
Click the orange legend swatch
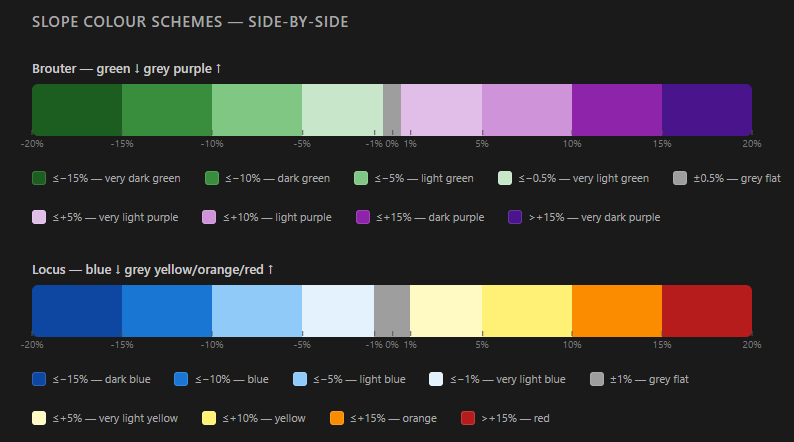tap(337, 418)
